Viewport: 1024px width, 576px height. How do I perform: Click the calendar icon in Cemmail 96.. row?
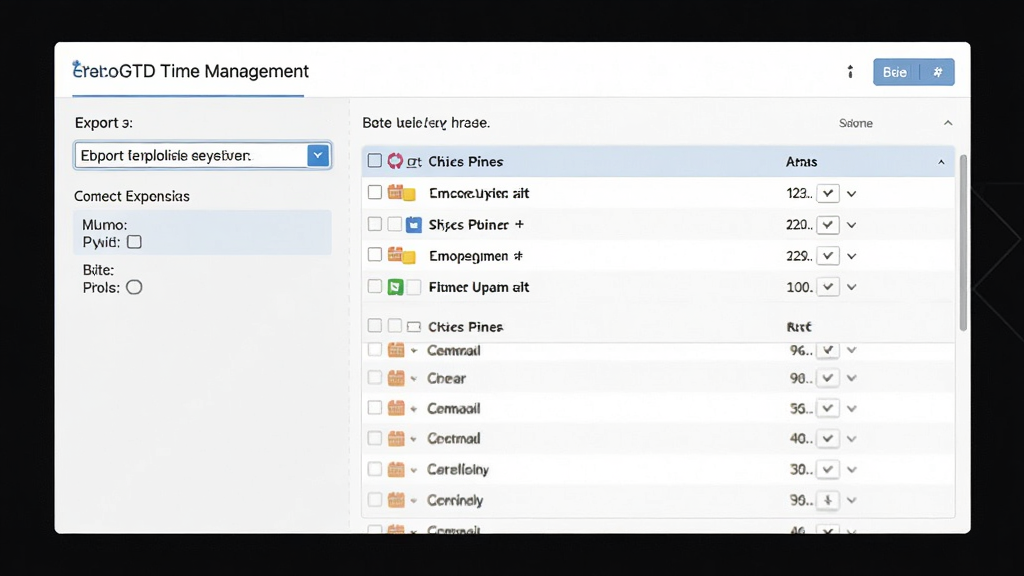pyautogui.click(x=396, y=350)
